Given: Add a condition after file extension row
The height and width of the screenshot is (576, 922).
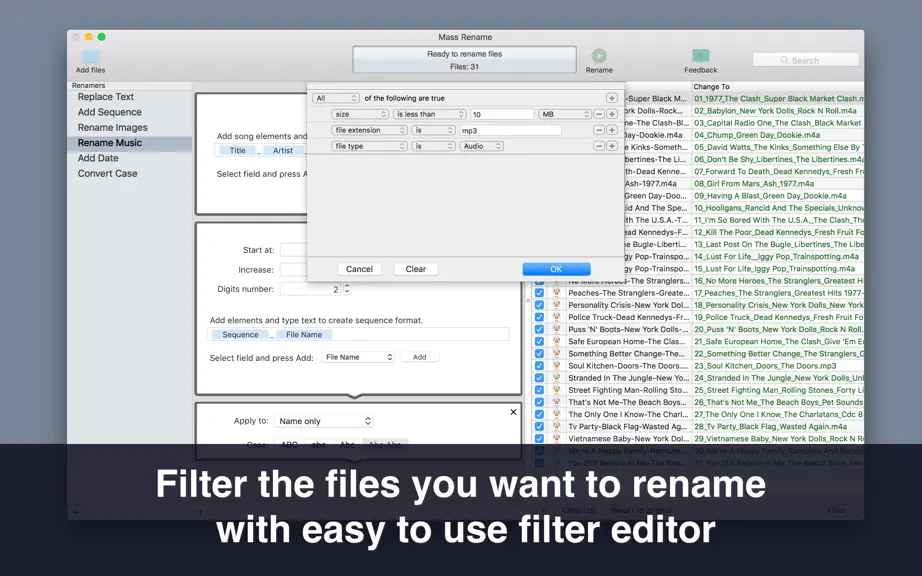Looking at the screenshot, I should [x=612, y=130].
